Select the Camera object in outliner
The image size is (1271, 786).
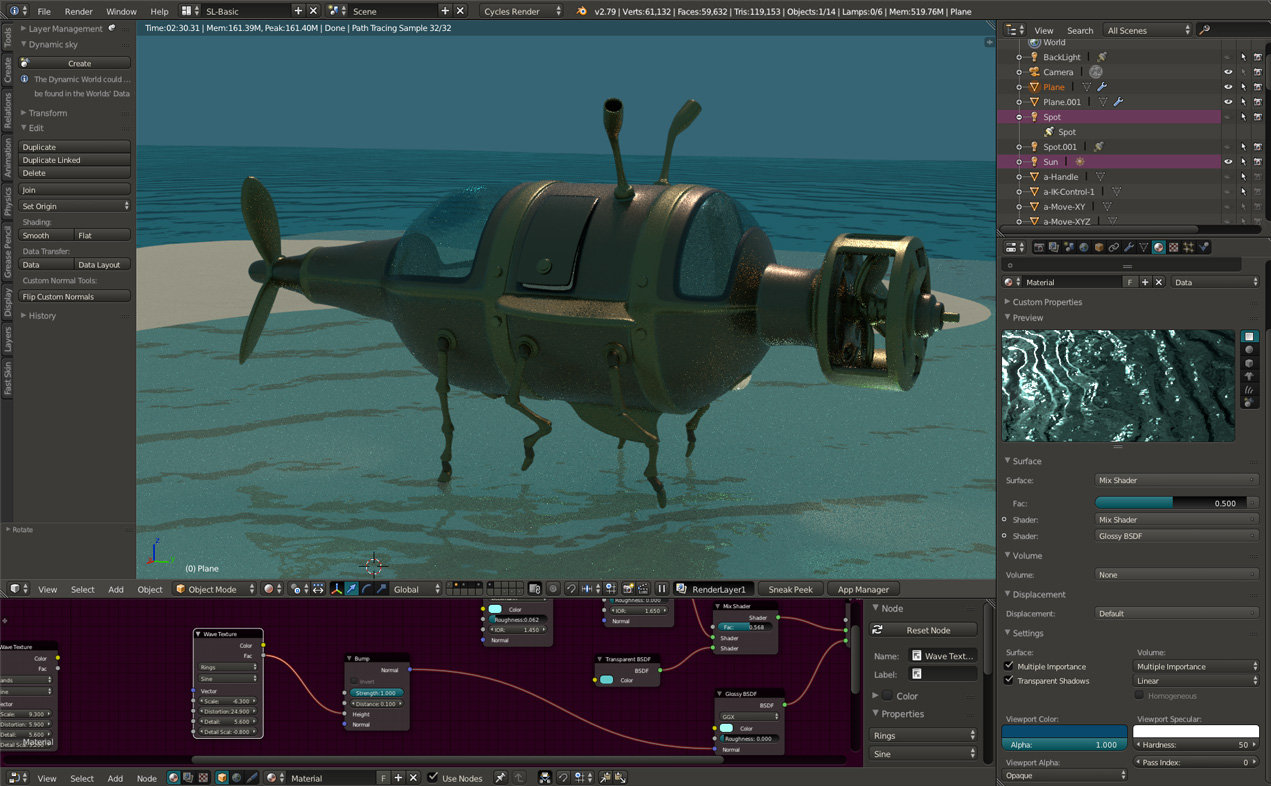pos(1058,72)
